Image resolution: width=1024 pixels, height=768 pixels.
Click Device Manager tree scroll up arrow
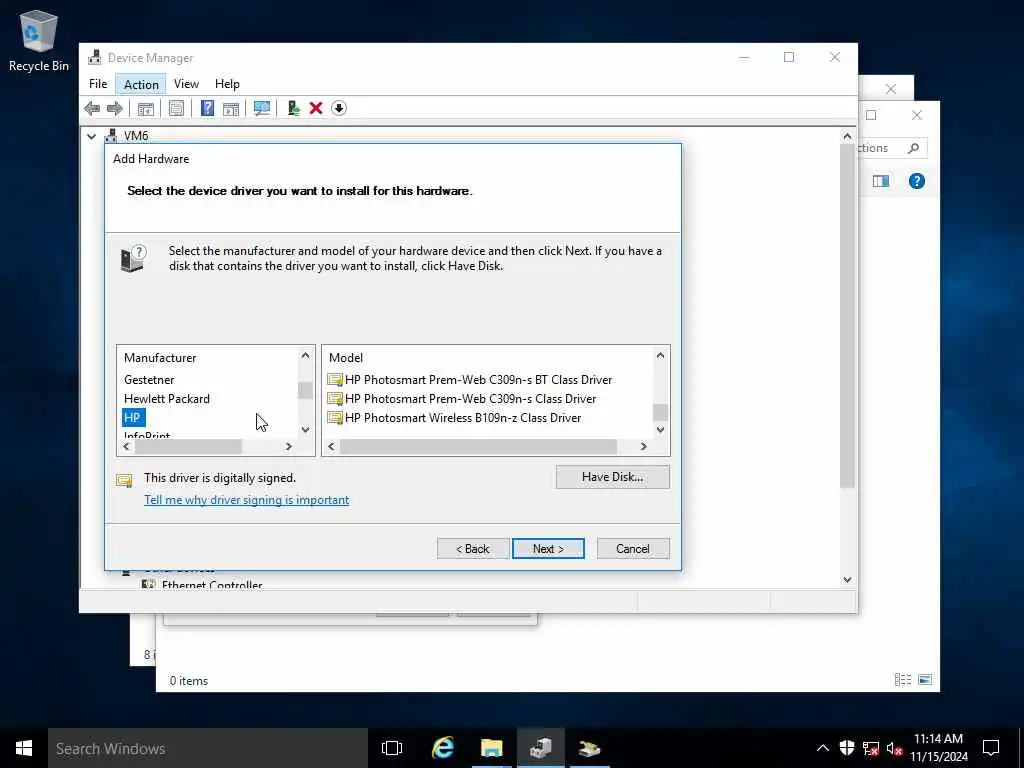pos(847,136)
